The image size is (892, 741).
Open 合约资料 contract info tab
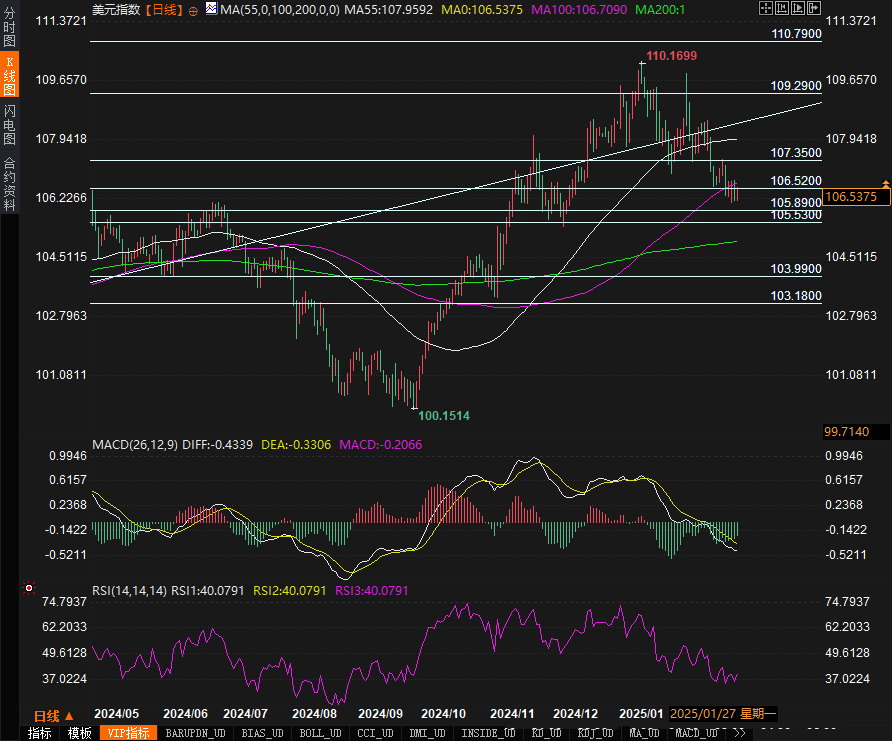(9, 183)
